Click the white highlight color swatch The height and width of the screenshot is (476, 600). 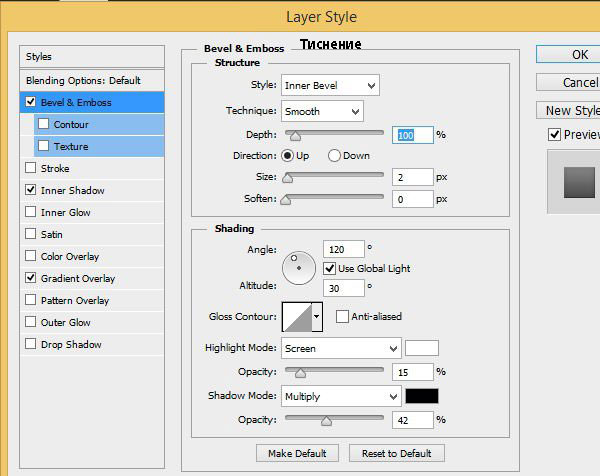tap(422, 349)
